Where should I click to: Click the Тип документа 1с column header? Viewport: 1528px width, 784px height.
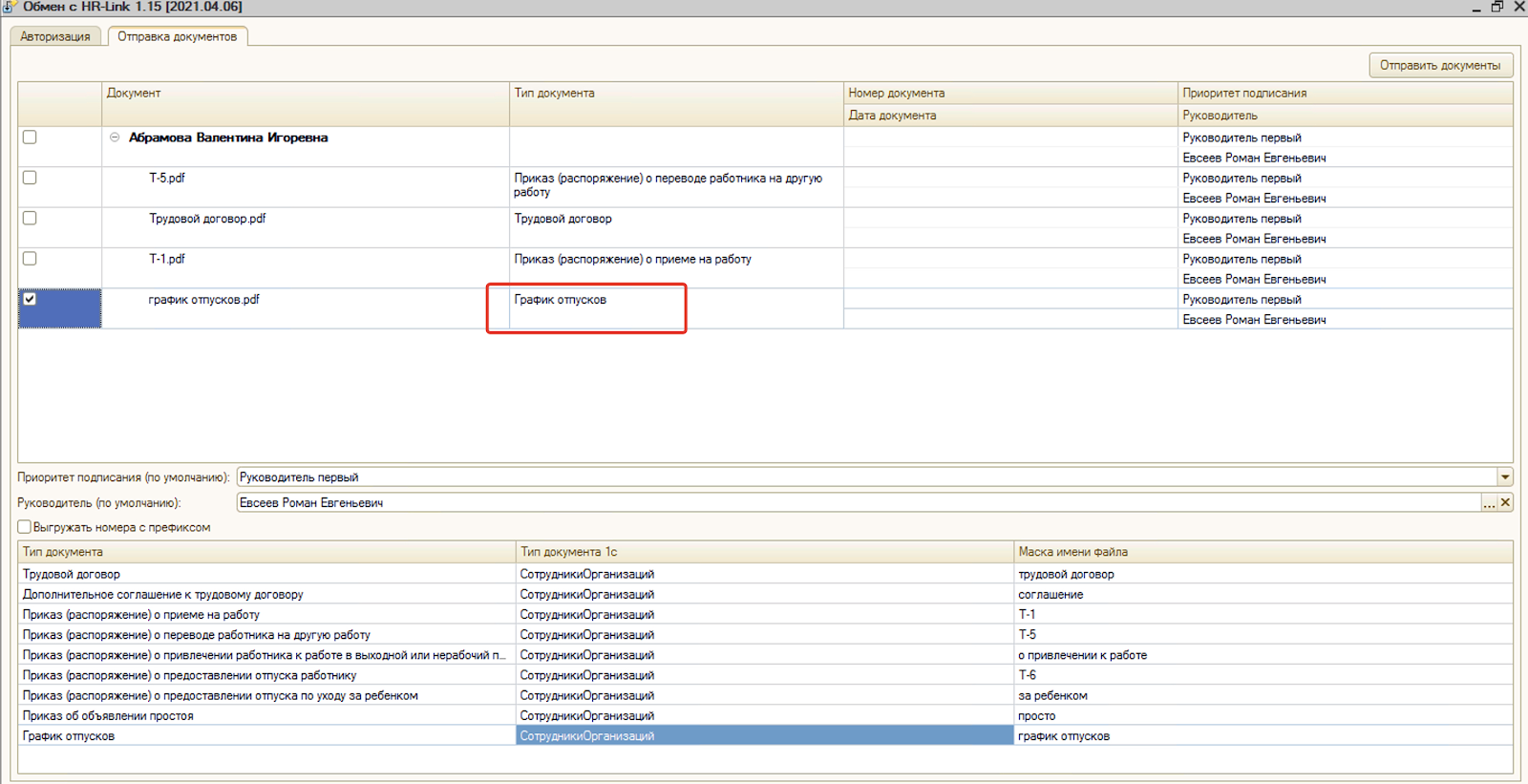[x=764, y=552]
